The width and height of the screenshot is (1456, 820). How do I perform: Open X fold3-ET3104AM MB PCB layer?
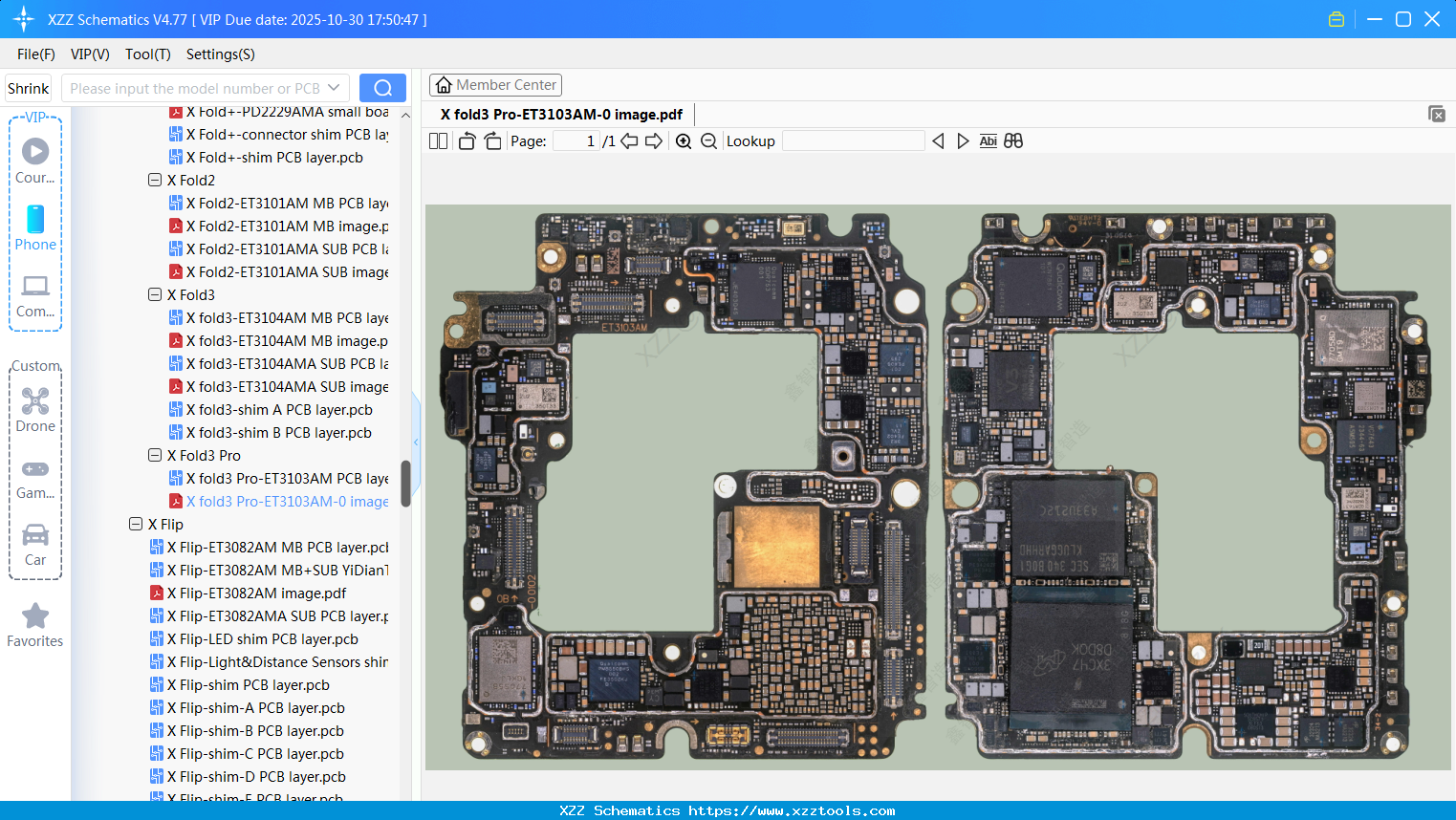coord(279,317)
